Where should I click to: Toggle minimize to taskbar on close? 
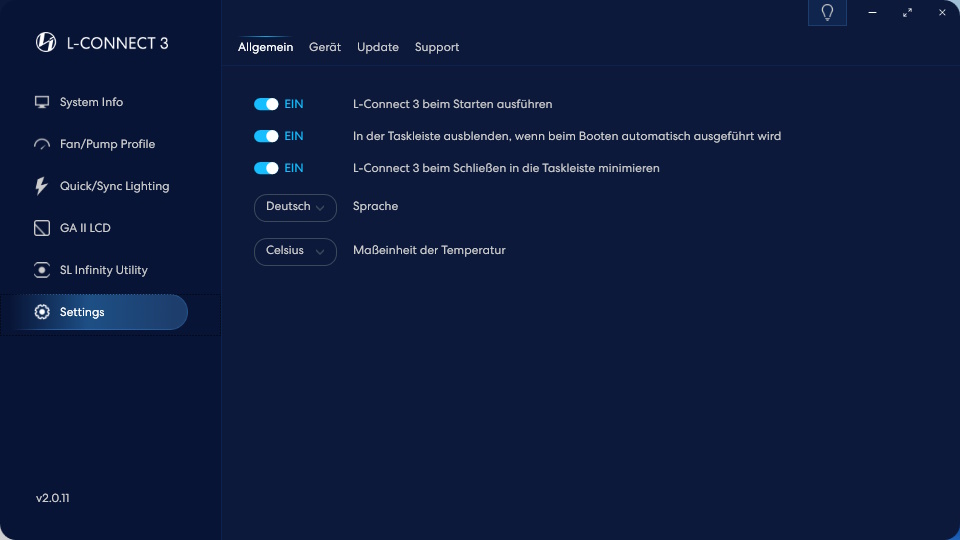click(x=266, y=168)
